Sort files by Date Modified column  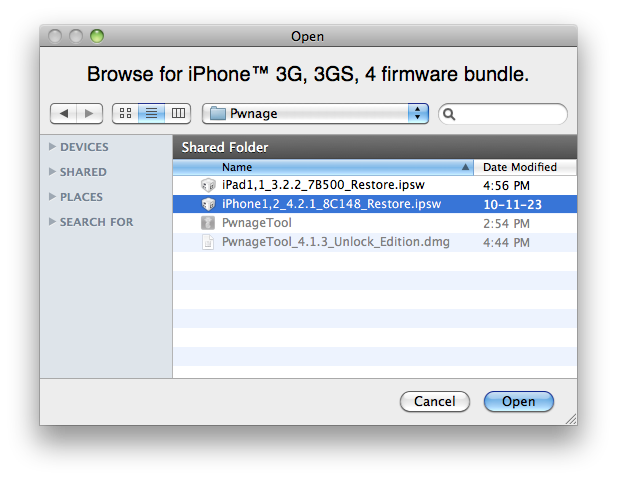pos(520,167)
